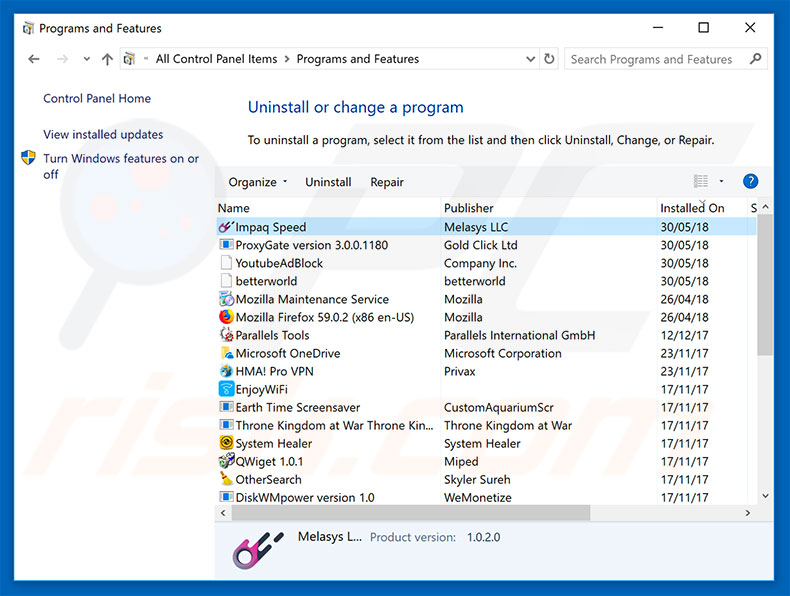790x596 pixels.
Task: Open the Organize dropdown menu
Action: pos(257,182)
